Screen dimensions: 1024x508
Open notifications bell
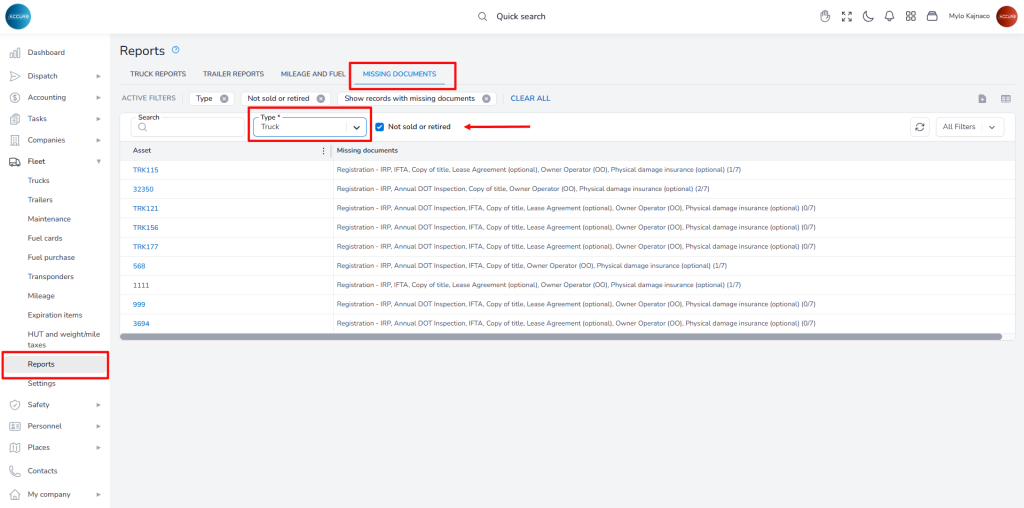(x=889, y=16)
